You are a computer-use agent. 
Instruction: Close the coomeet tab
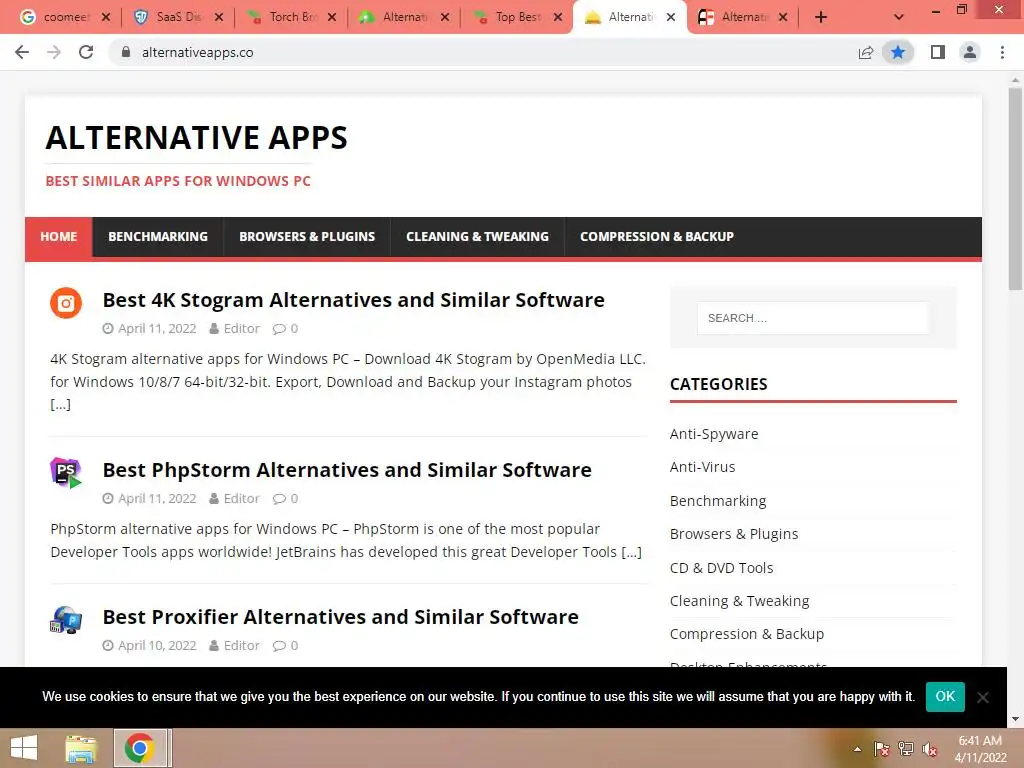click(106, 18)
